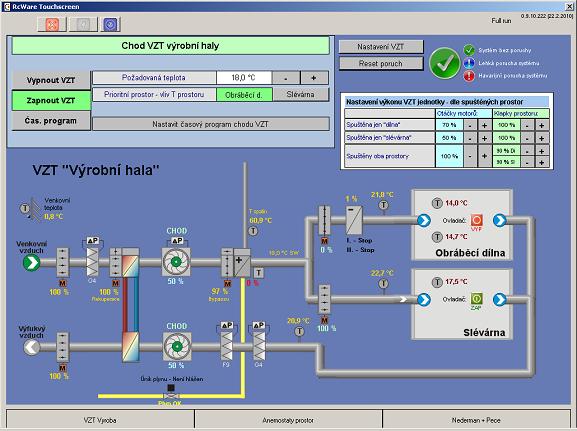Click the green ZAP controller icon in Slévárna
The width and height of the screenshot is (577, 431).
point(477,298)
